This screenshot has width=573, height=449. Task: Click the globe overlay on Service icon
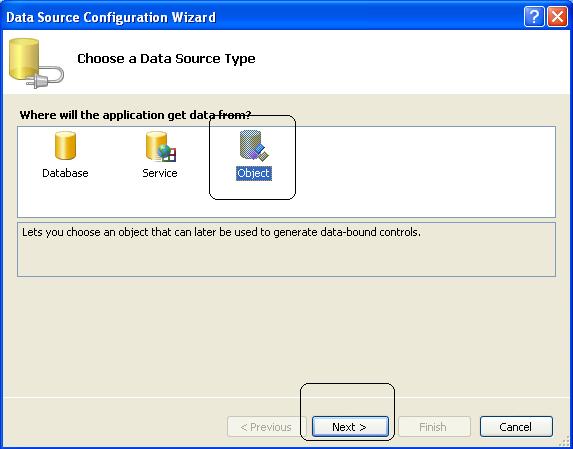(167, 153)
